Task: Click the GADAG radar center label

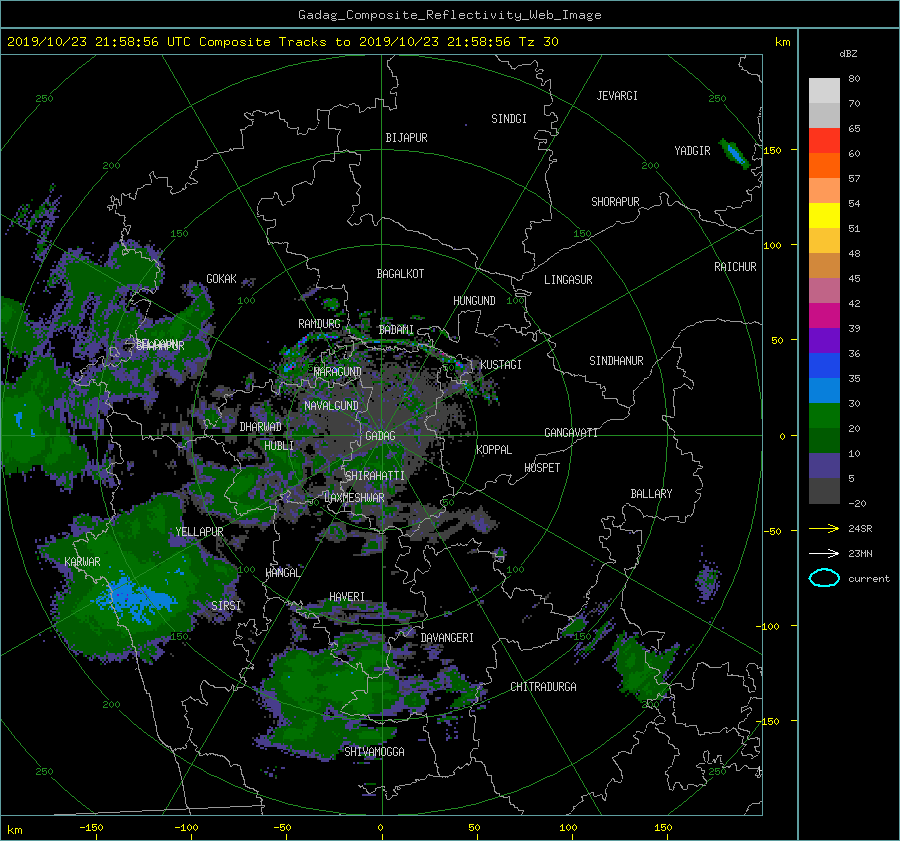Action: point(381,436)
